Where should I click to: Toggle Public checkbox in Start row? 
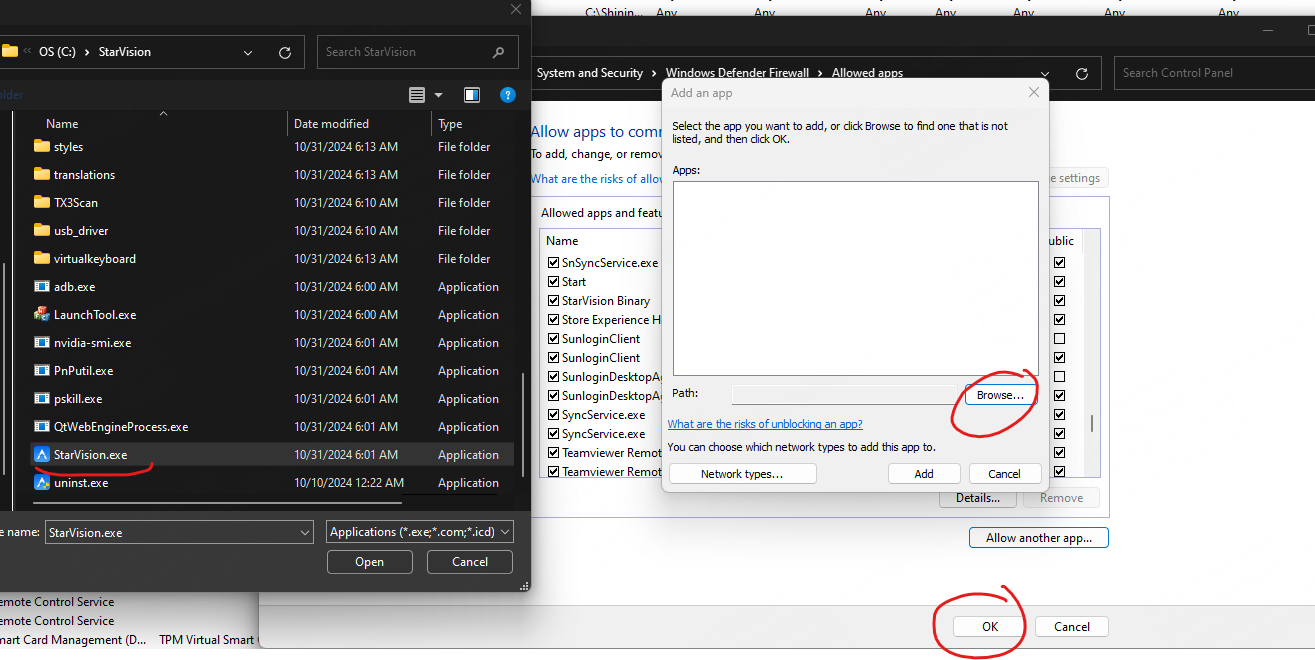tap(1060, 282)
